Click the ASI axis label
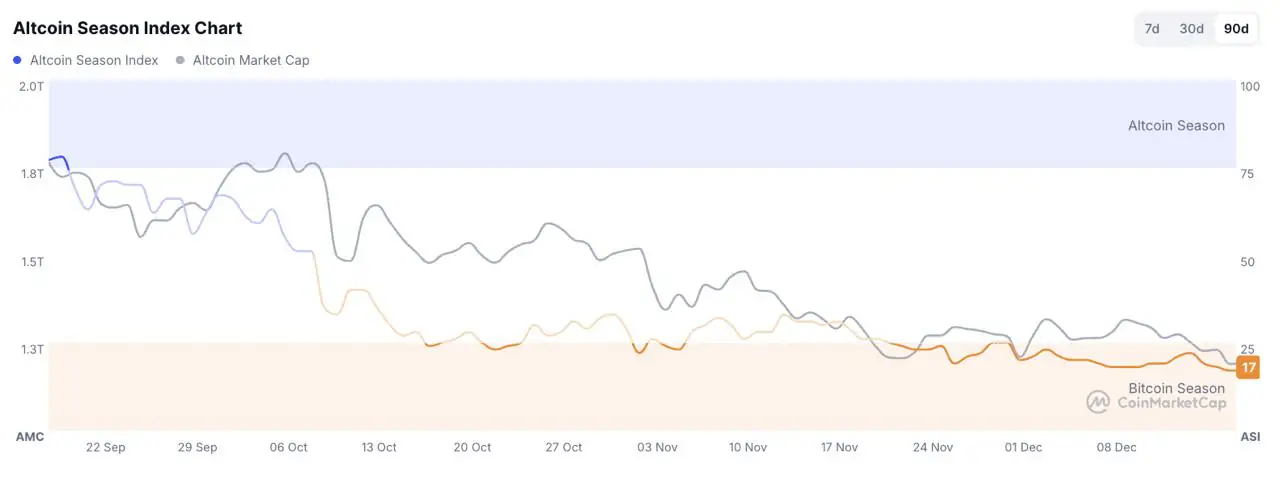 (1250, 437)
